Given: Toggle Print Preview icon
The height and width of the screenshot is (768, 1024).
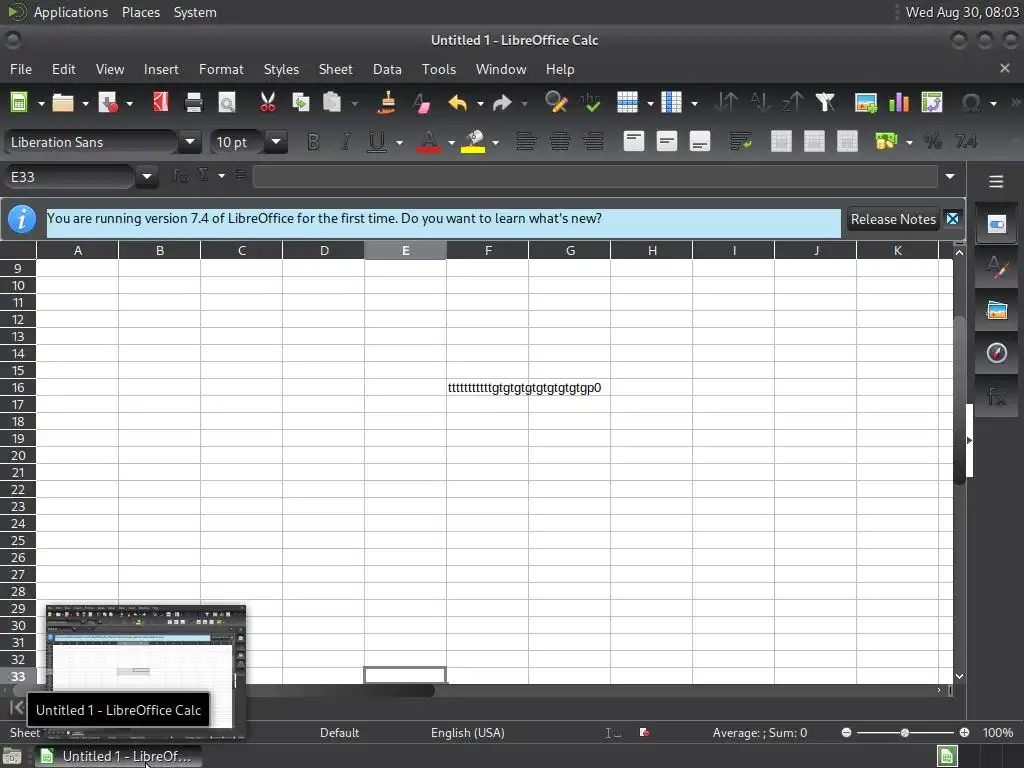Looking at the screenshot, I should [x=227, y=103].
